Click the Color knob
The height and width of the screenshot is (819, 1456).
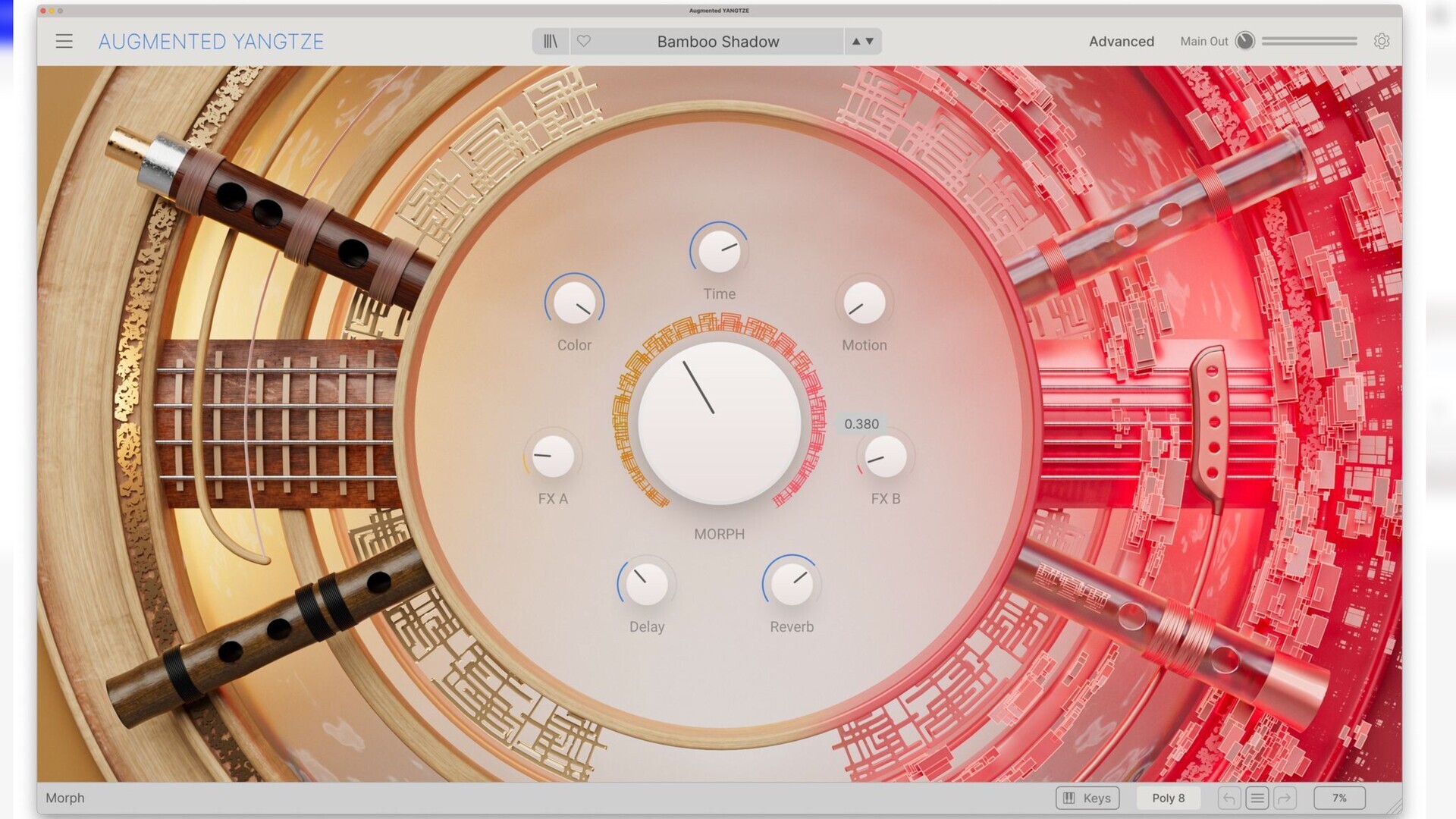[574, 303]
